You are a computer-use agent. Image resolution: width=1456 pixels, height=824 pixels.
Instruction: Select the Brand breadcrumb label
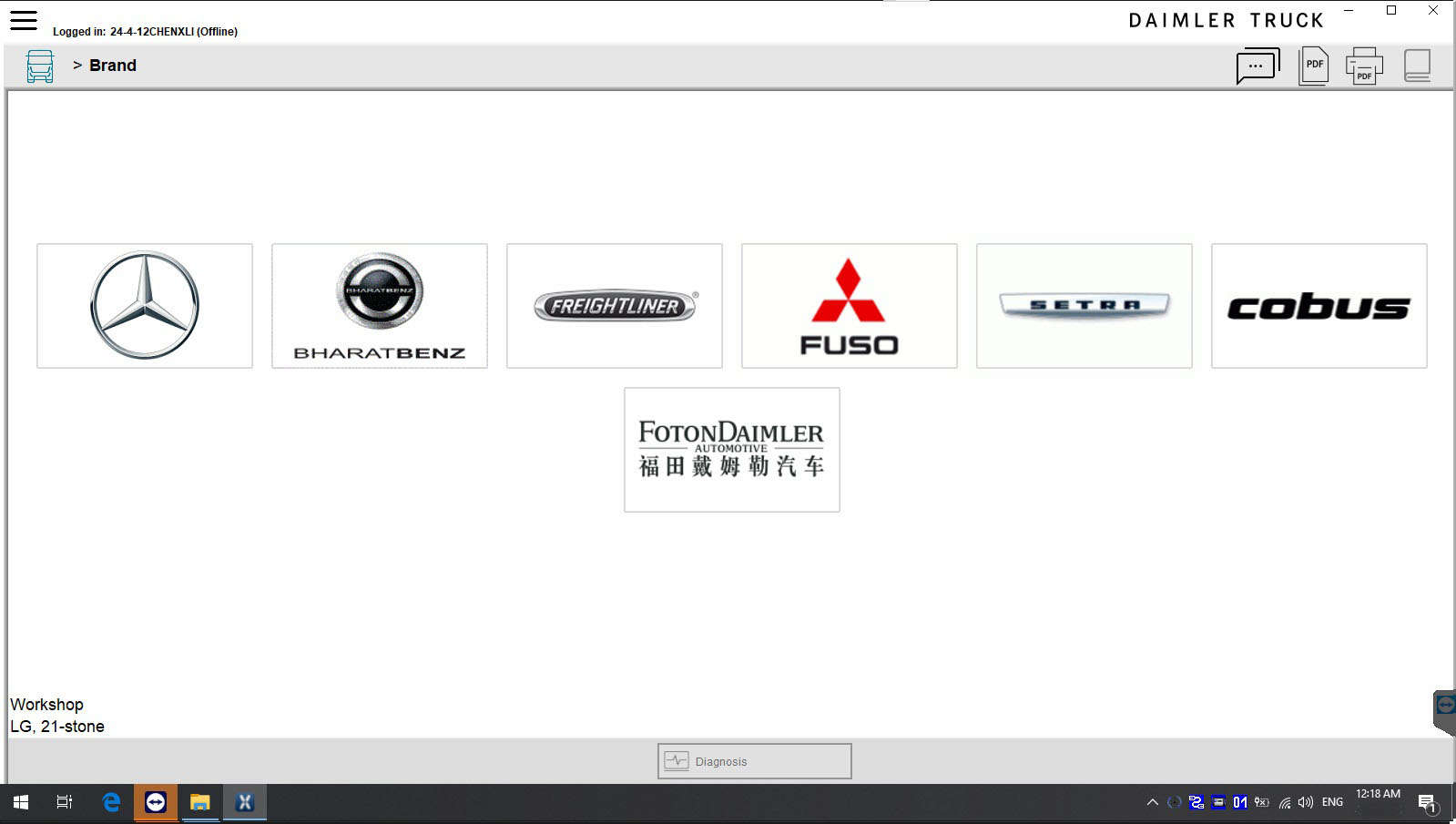click(x=112, y=66)
